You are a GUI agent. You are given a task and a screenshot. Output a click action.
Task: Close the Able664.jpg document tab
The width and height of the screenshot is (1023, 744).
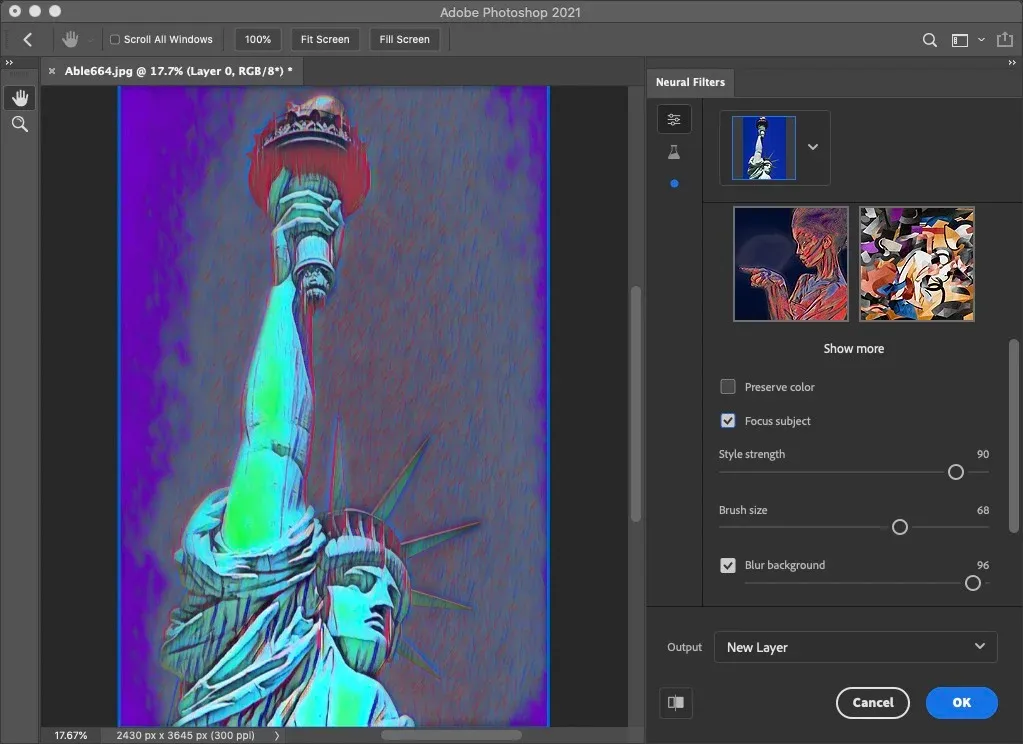tap(52, 71)
